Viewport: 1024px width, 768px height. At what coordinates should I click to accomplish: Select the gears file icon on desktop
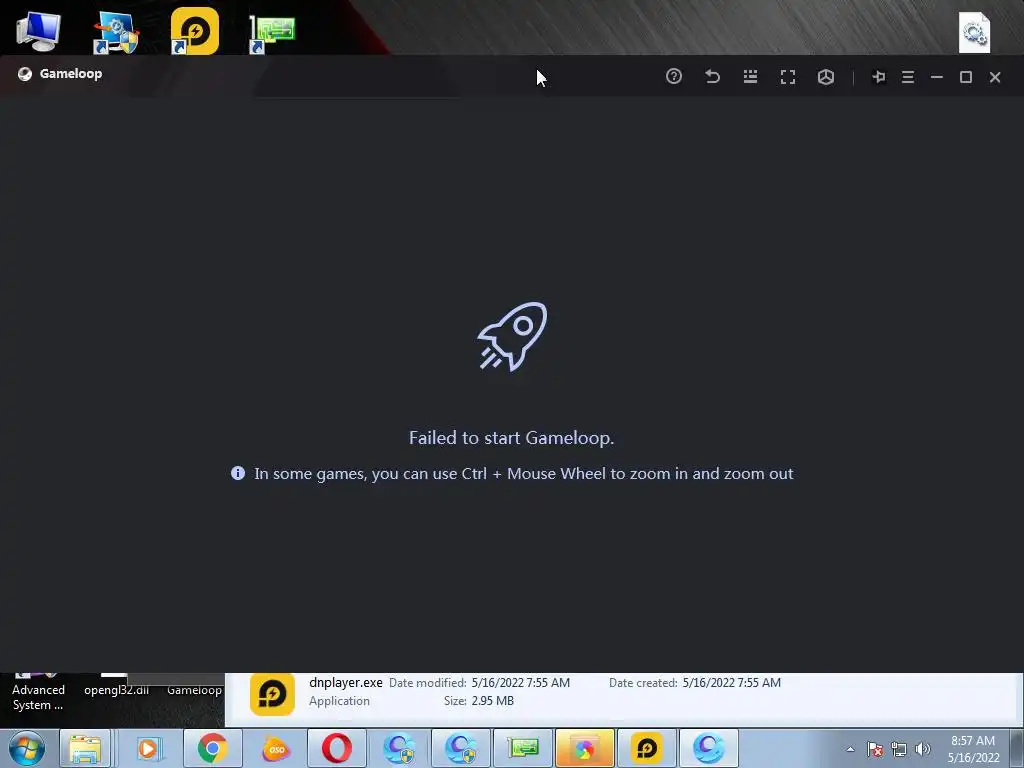974,32
